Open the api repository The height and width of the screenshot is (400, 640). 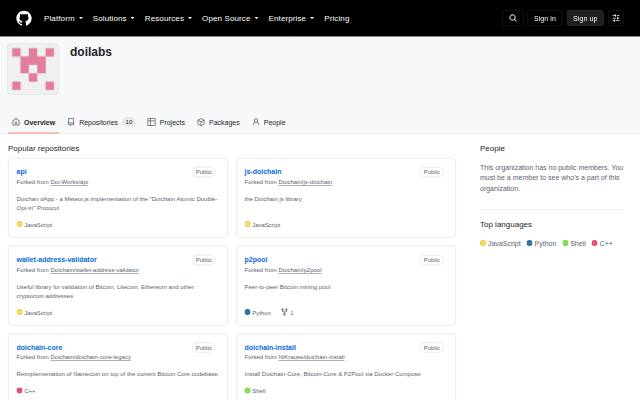coord(22,171)
